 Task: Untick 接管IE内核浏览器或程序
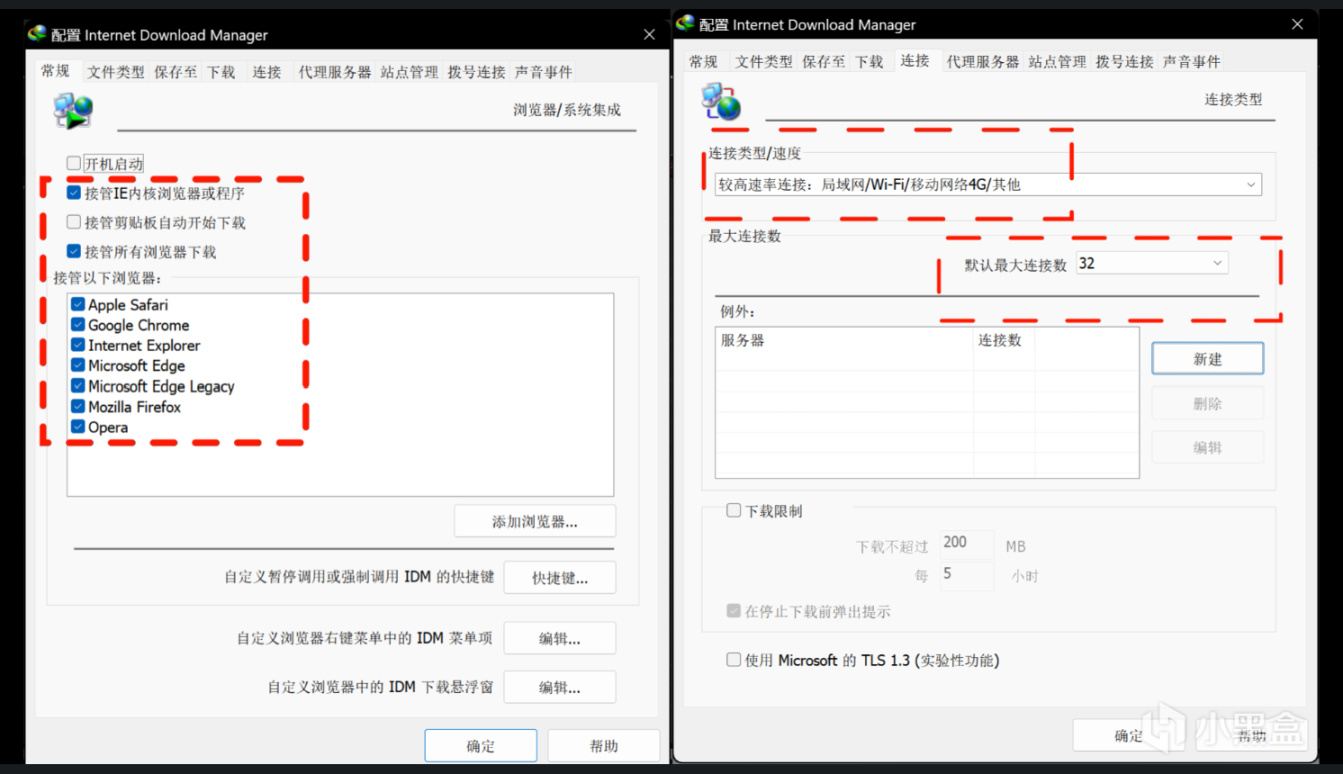(73, 193)
